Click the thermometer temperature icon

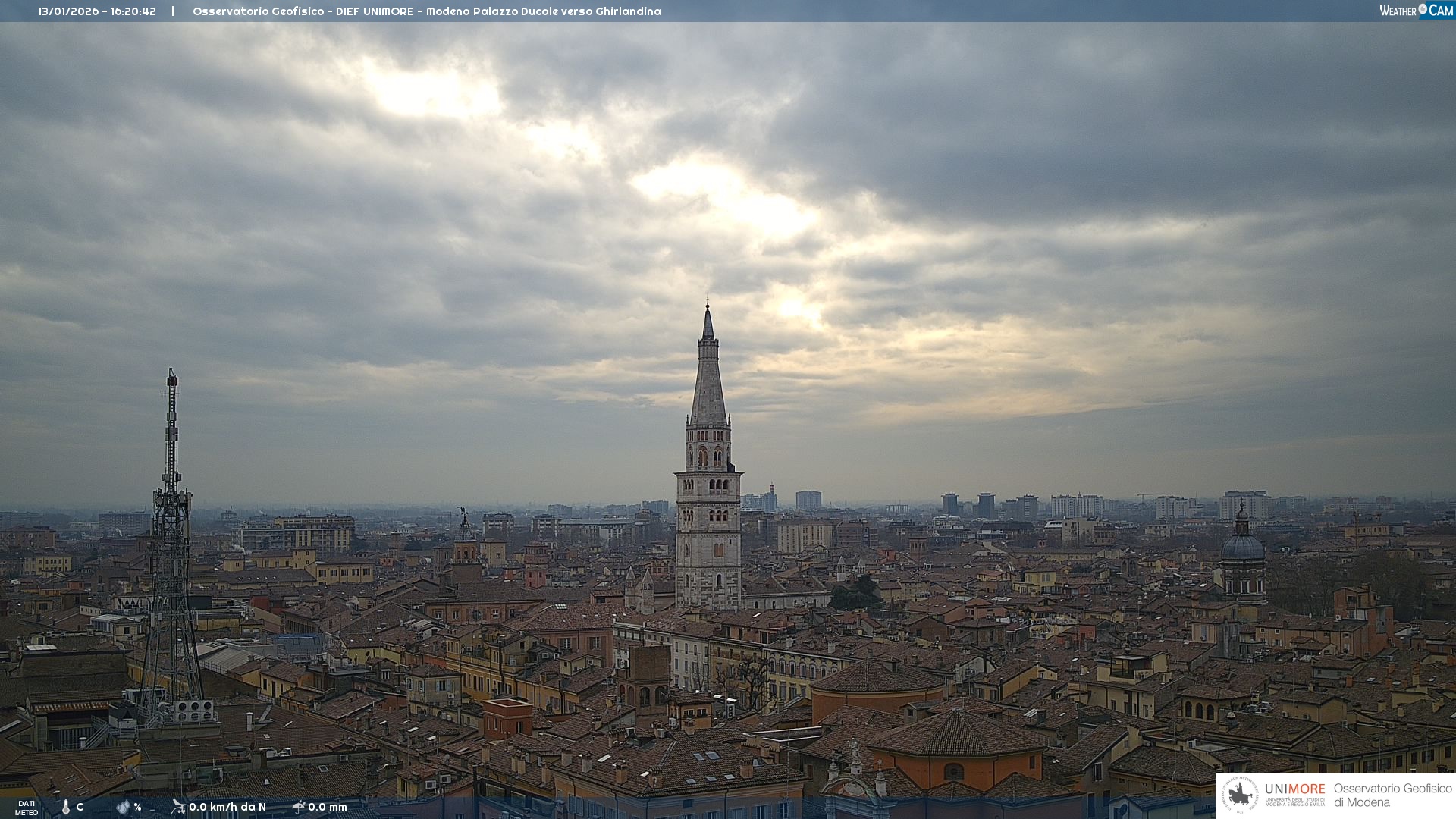click(x=66, y=807)
